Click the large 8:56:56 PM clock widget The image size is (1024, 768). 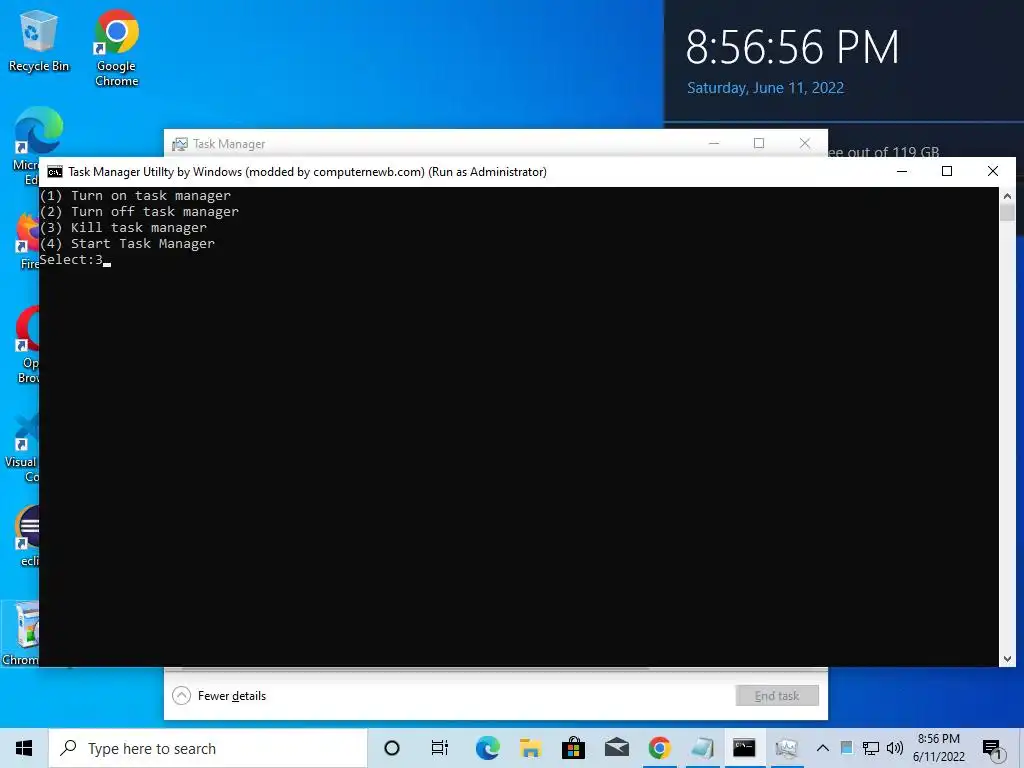[x=792, y=48]
